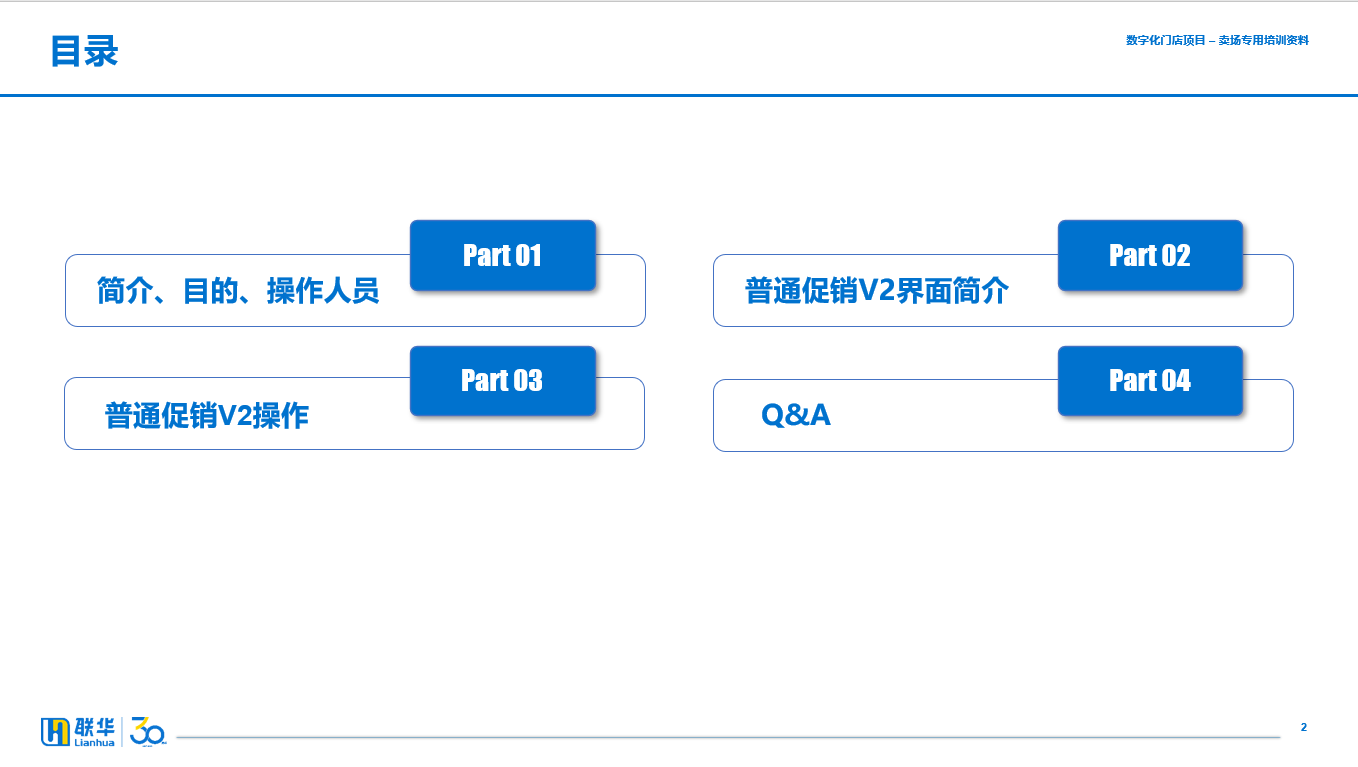Click the Part 01 blue label
Image resolution: width=1358 pixels, height=767 pixels.
coord(502,255)
